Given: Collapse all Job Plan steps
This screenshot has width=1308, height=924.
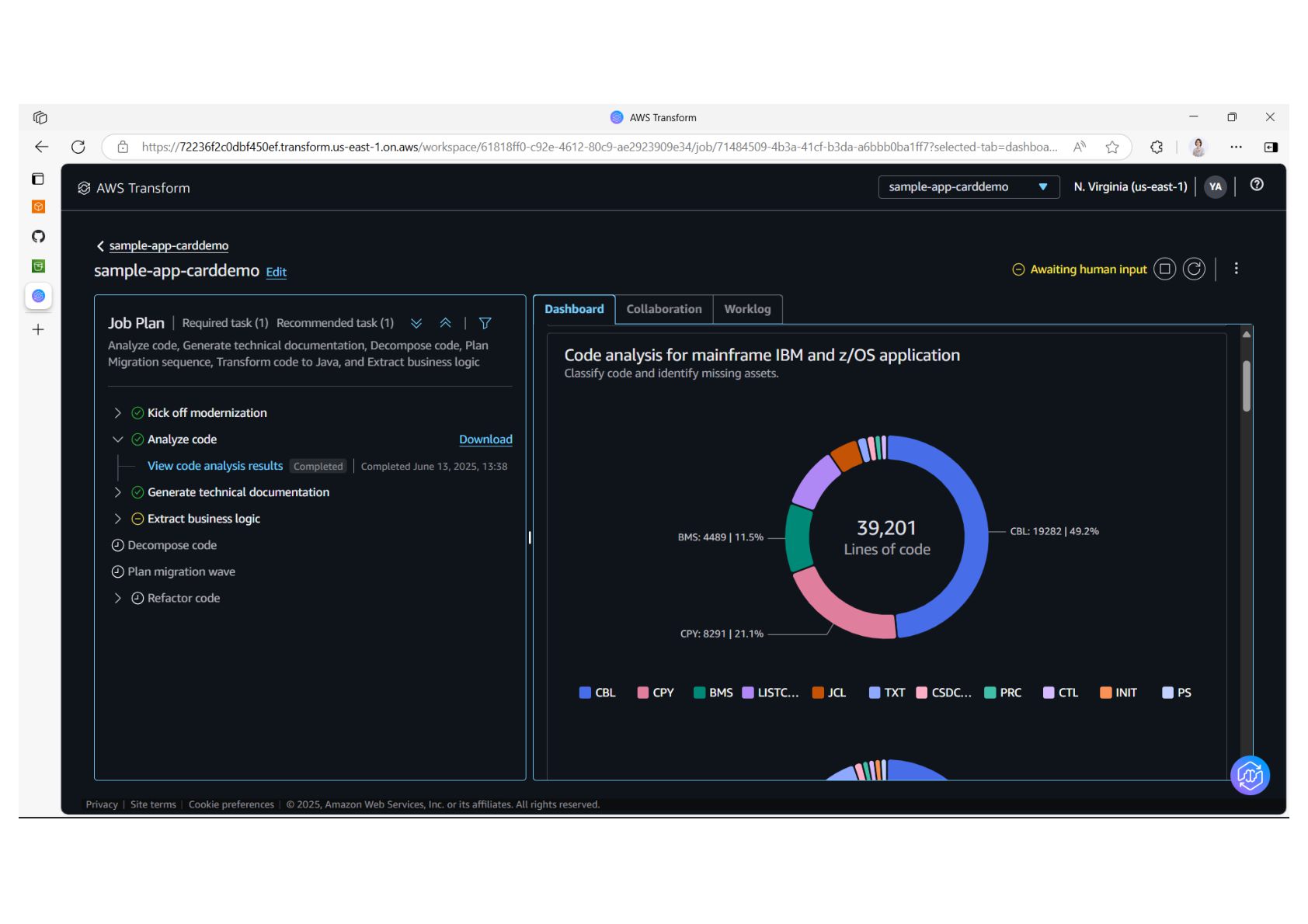Looking at the screenshot, I should (x=446, y=323).
